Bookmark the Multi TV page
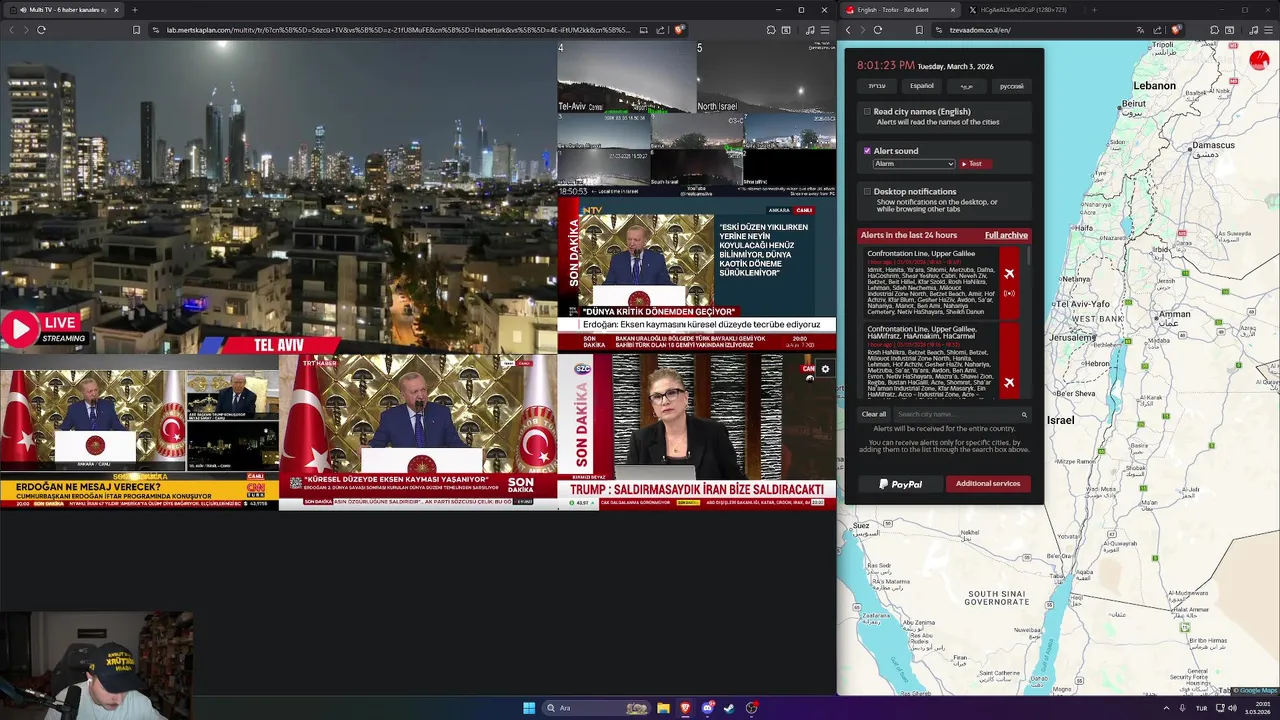The image size is (1280, 720). click(136, 30)
